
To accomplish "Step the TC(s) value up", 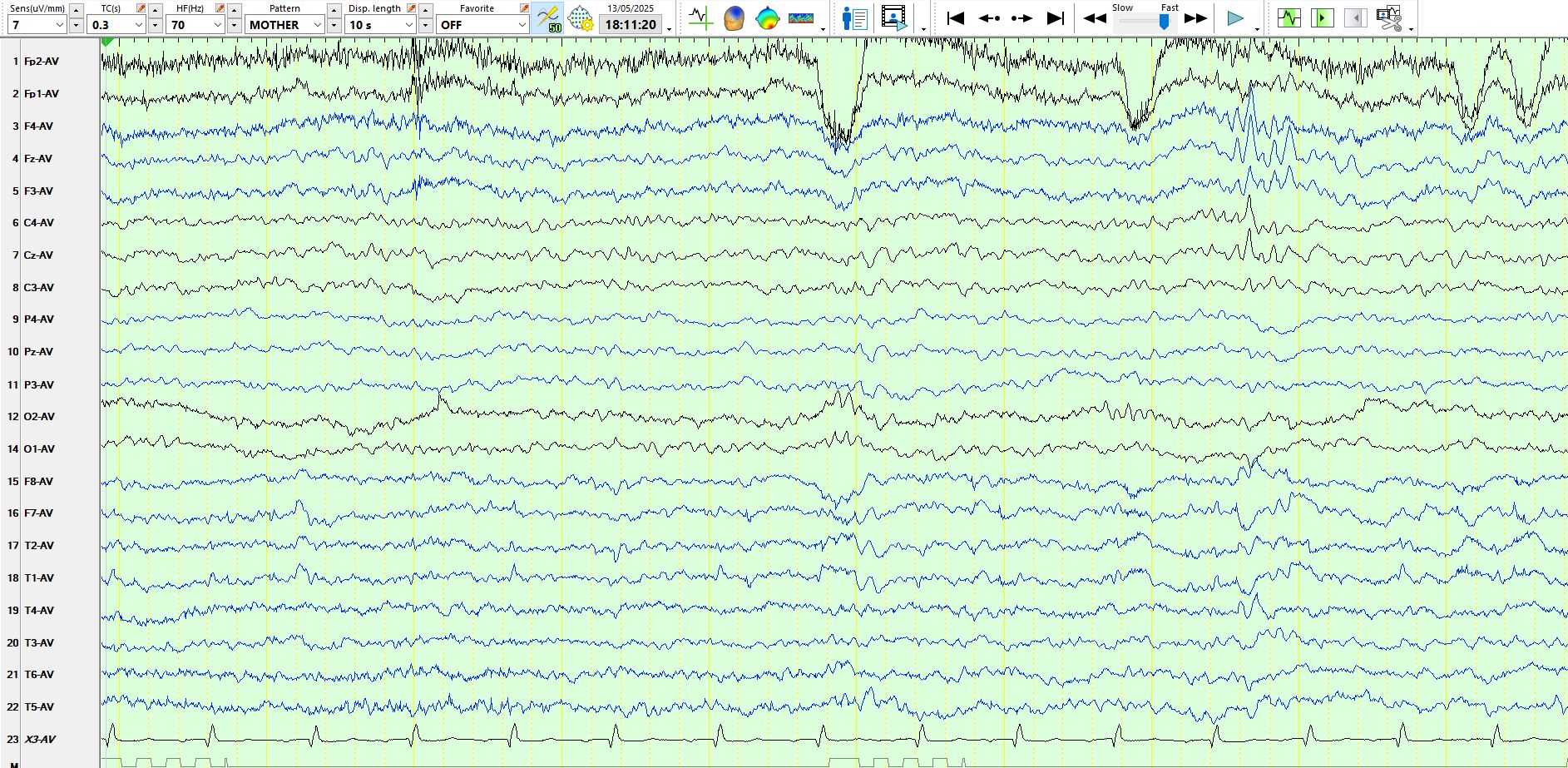I will [x=155, y=9].
